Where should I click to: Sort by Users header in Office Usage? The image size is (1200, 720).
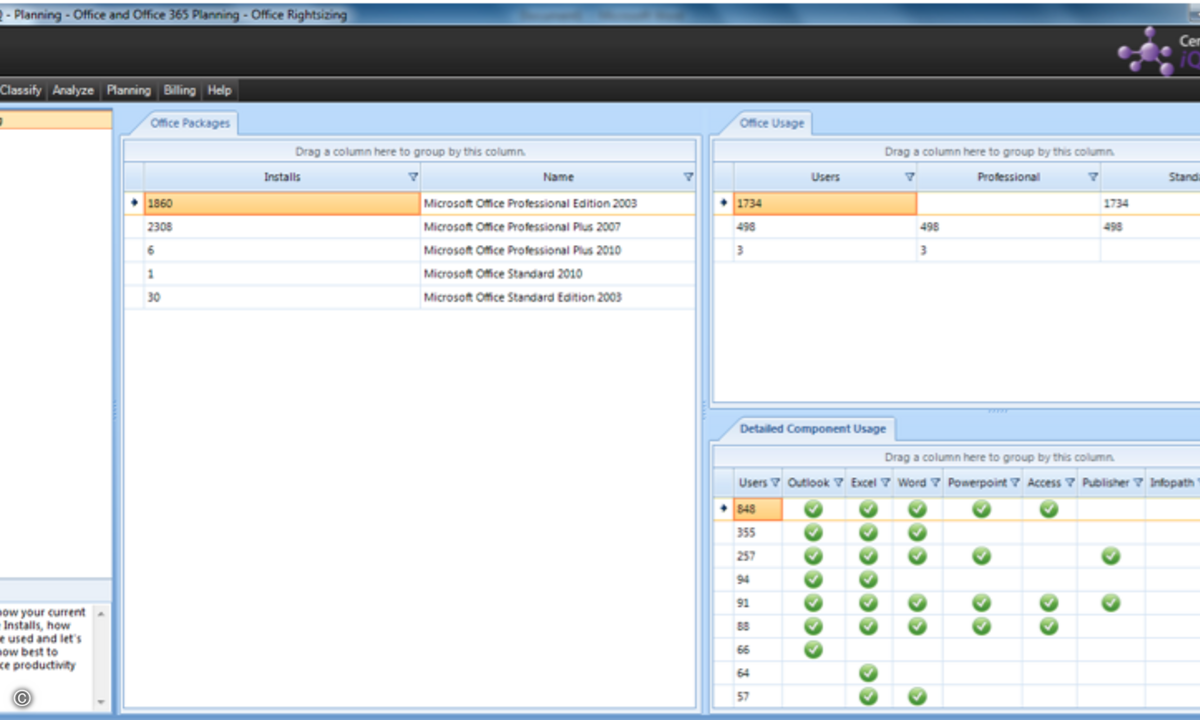pyautogui.click(x=825, y=177)
